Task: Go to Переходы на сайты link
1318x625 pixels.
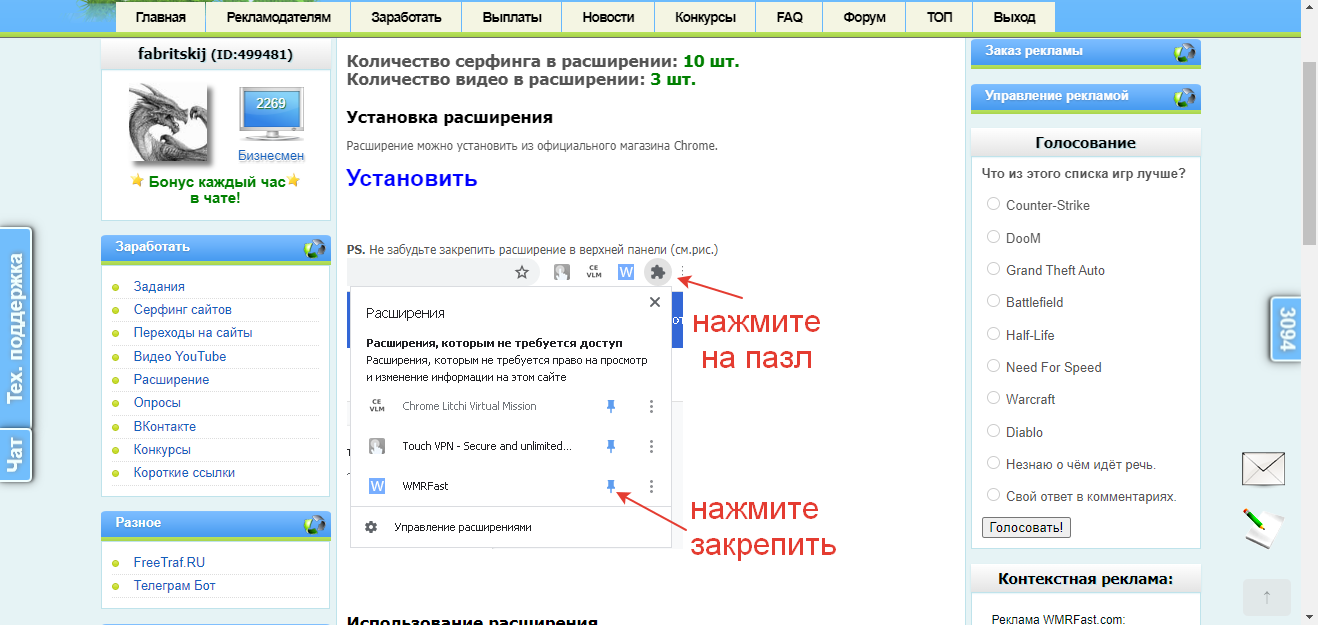Action: [x=193, y=333]
